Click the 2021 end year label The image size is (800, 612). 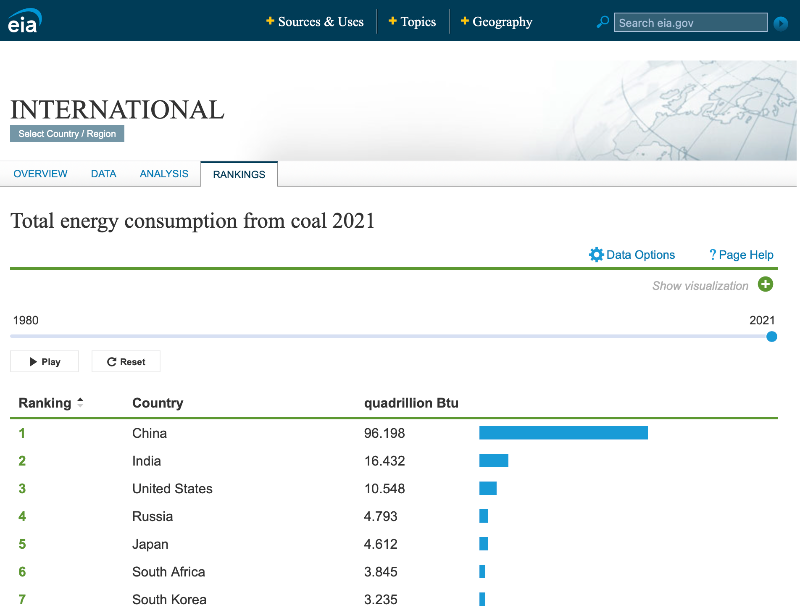762,320
